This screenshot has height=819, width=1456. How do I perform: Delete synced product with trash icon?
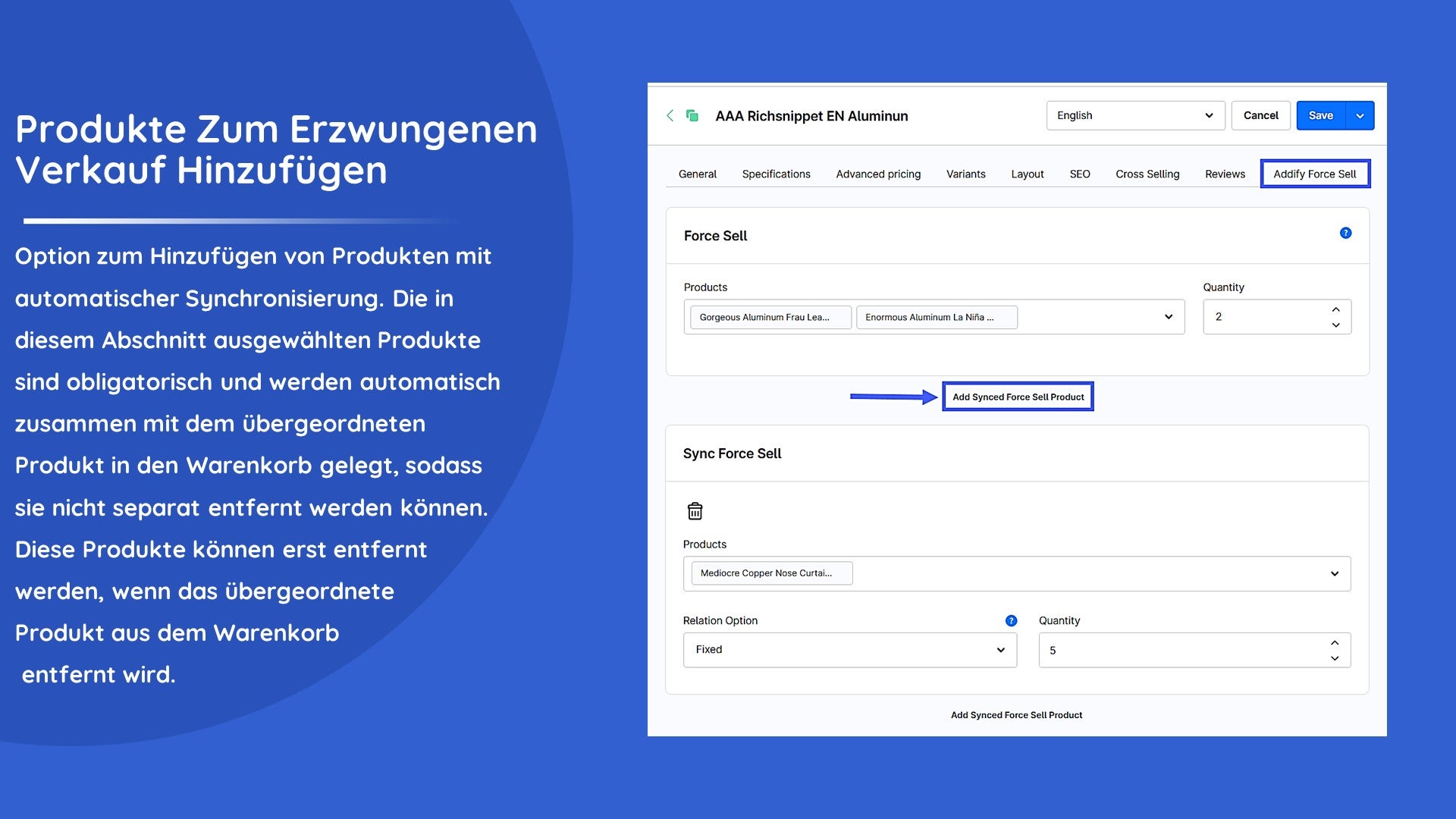coord(695,511)
